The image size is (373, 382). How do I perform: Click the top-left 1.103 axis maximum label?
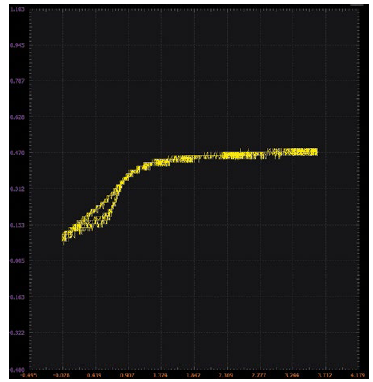point(16,9)
